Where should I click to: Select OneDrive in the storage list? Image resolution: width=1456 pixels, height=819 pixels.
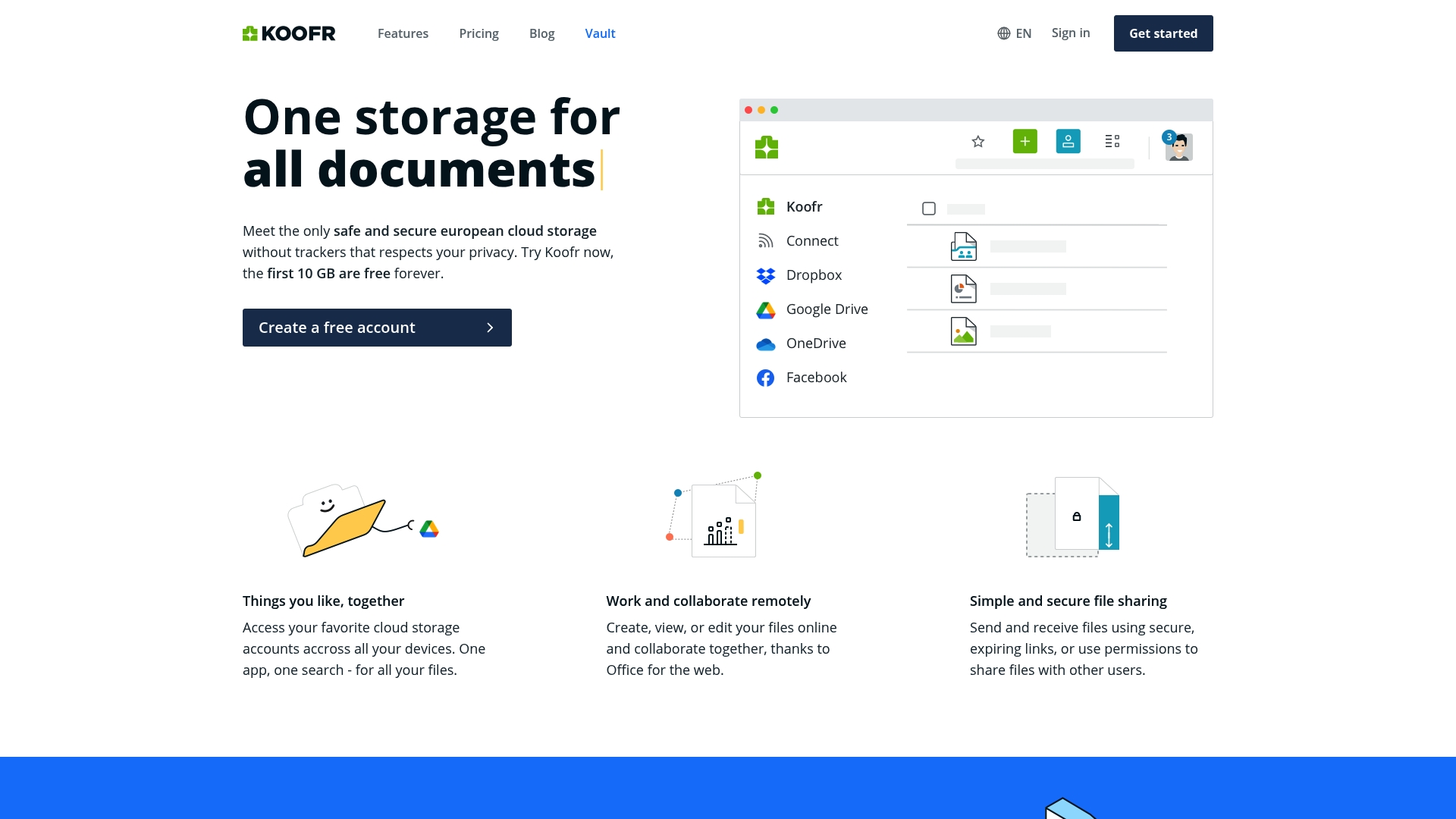pos(801,344)
